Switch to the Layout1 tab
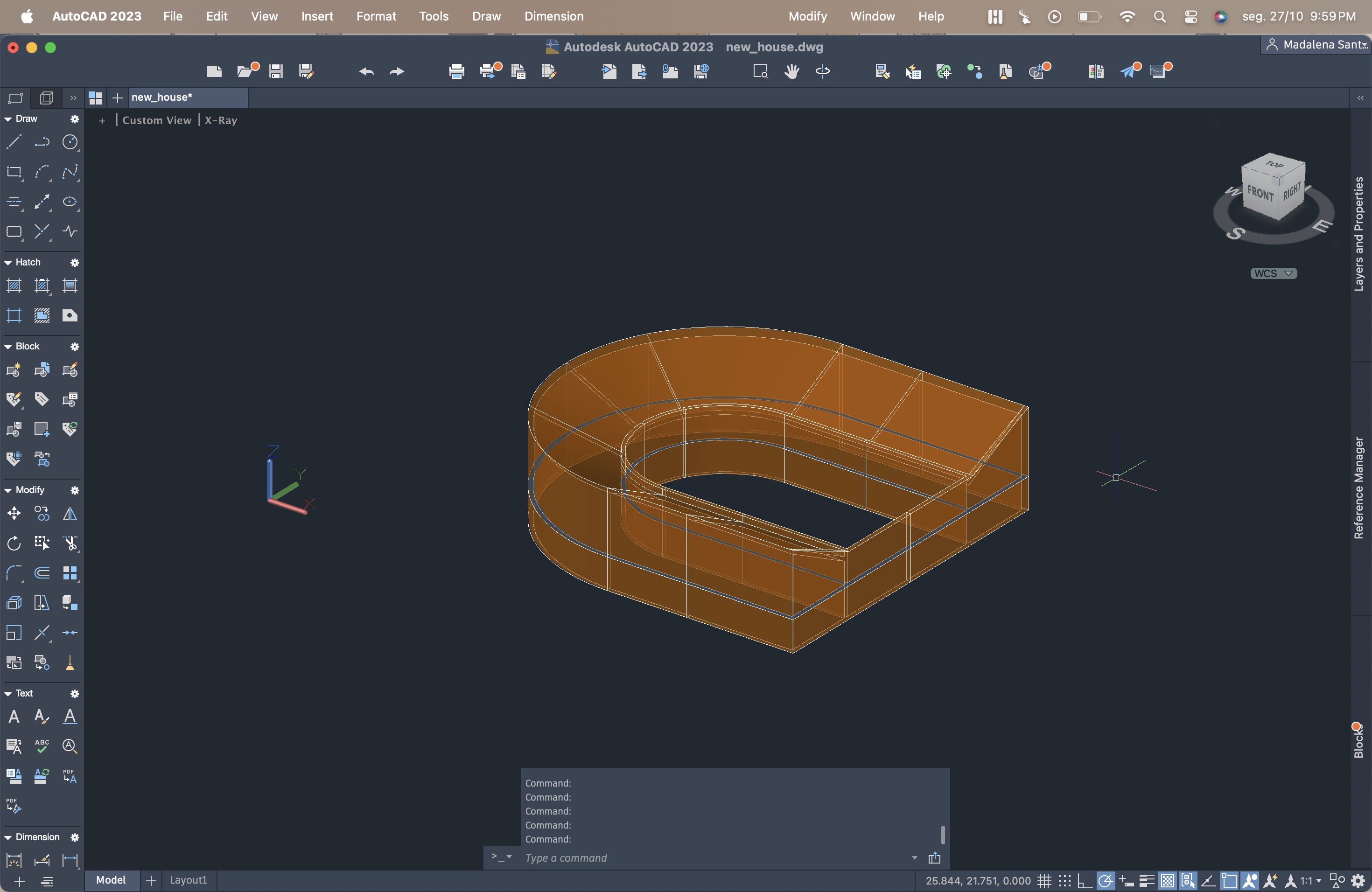Viewport: 1372px width, 892px height. click(188, 880)
